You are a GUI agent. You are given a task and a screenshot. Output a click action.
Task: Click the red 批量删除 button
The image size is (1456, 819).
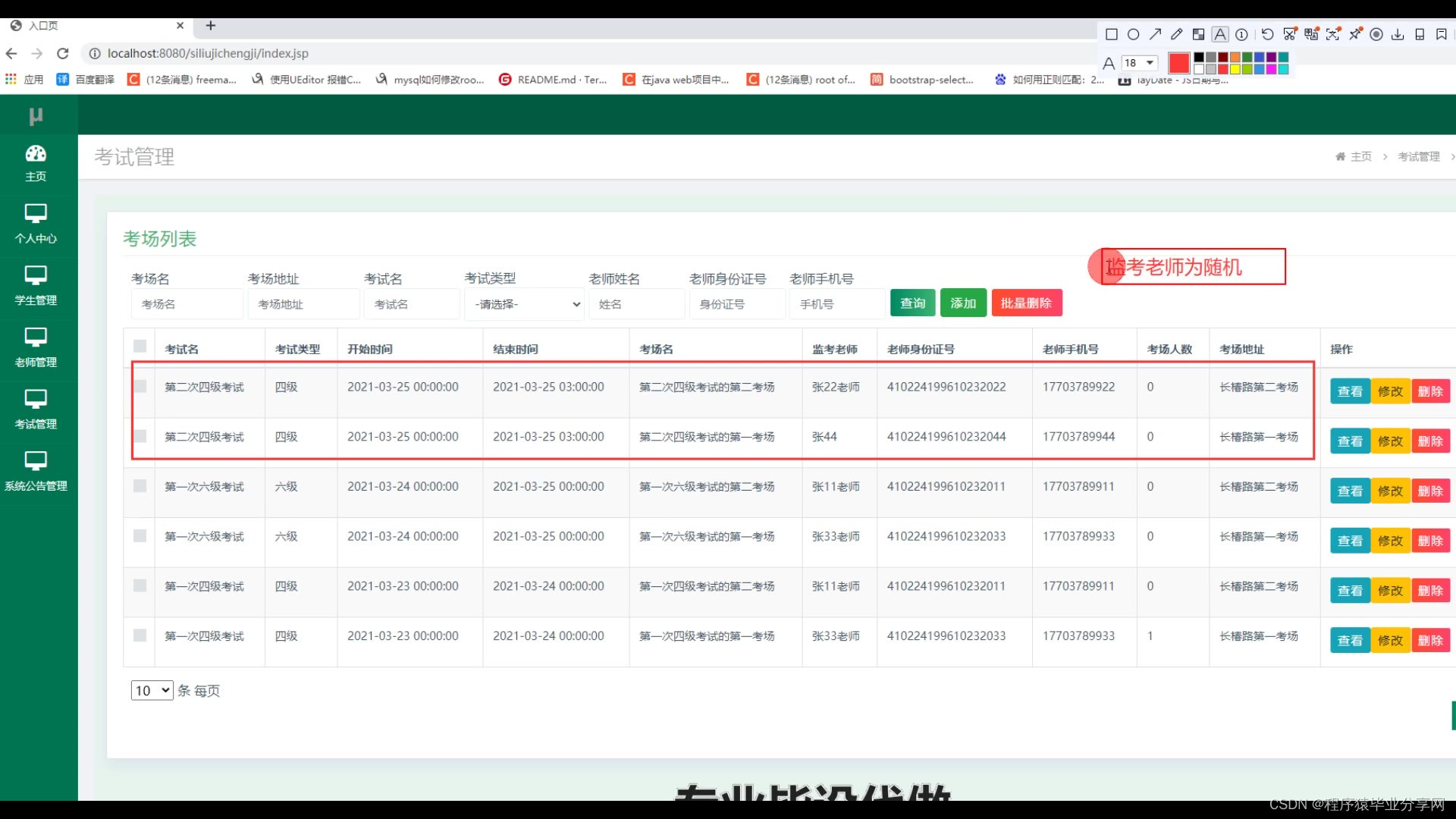[x=1027, y=303]
